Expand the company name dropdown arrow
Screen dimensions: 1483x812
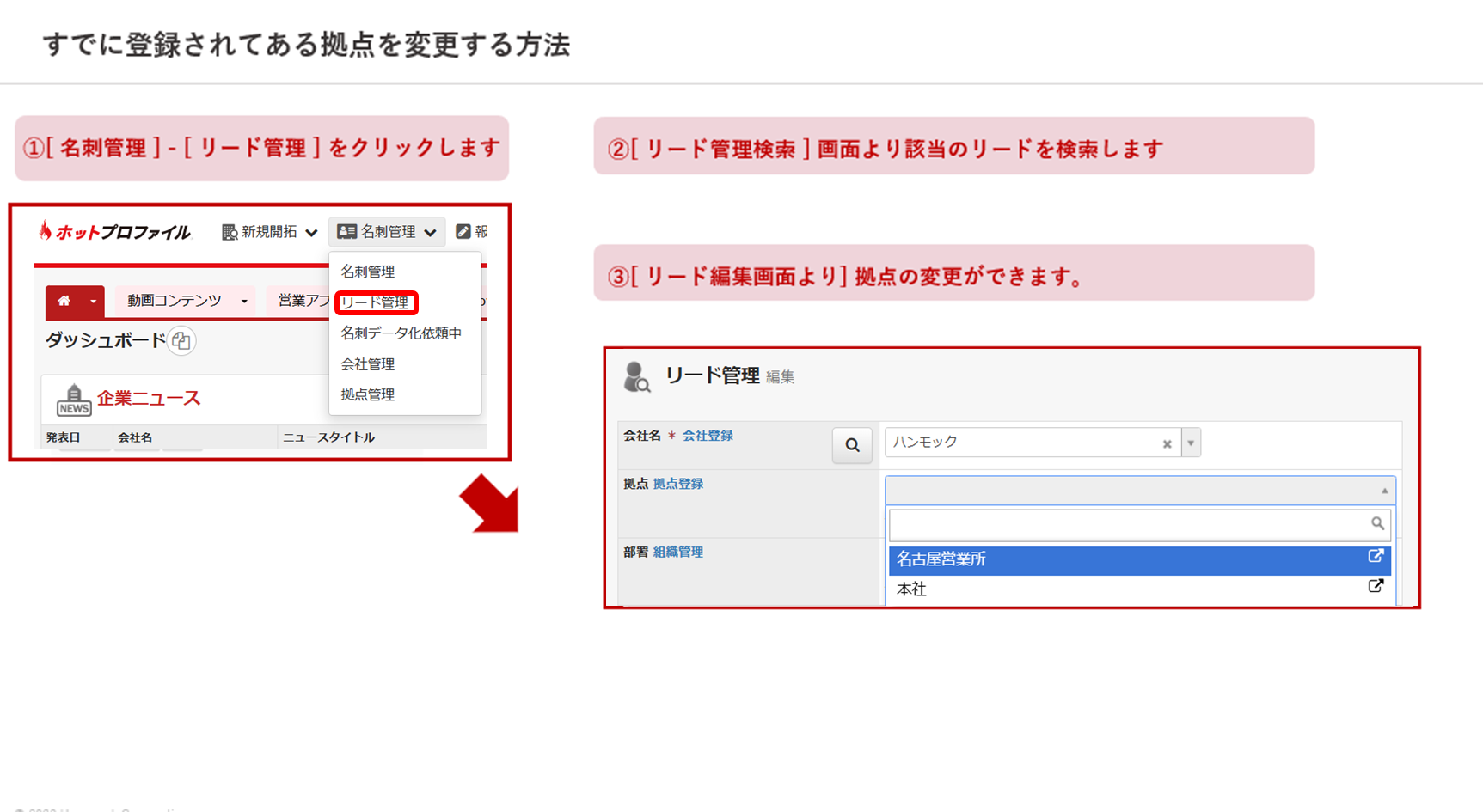coord(1191,443)
